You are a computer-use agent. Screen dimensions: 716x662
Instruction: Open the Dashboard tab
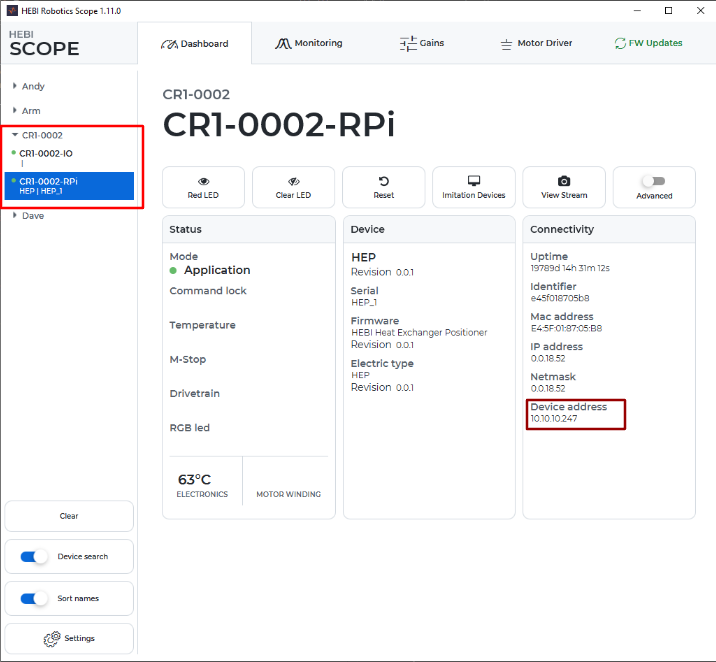pyautogui.click(x=195, y=43)
